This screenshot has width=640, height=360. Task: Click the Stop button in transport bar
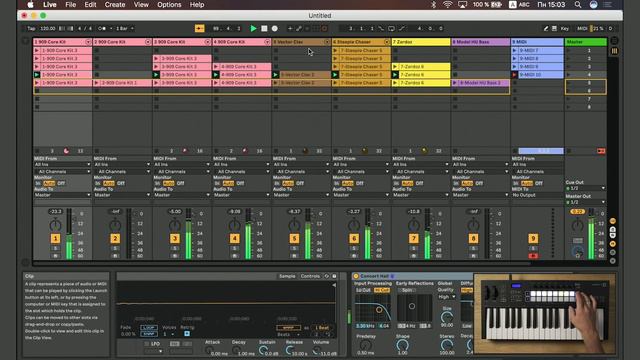pyautogui.click(x=264, y=29)
